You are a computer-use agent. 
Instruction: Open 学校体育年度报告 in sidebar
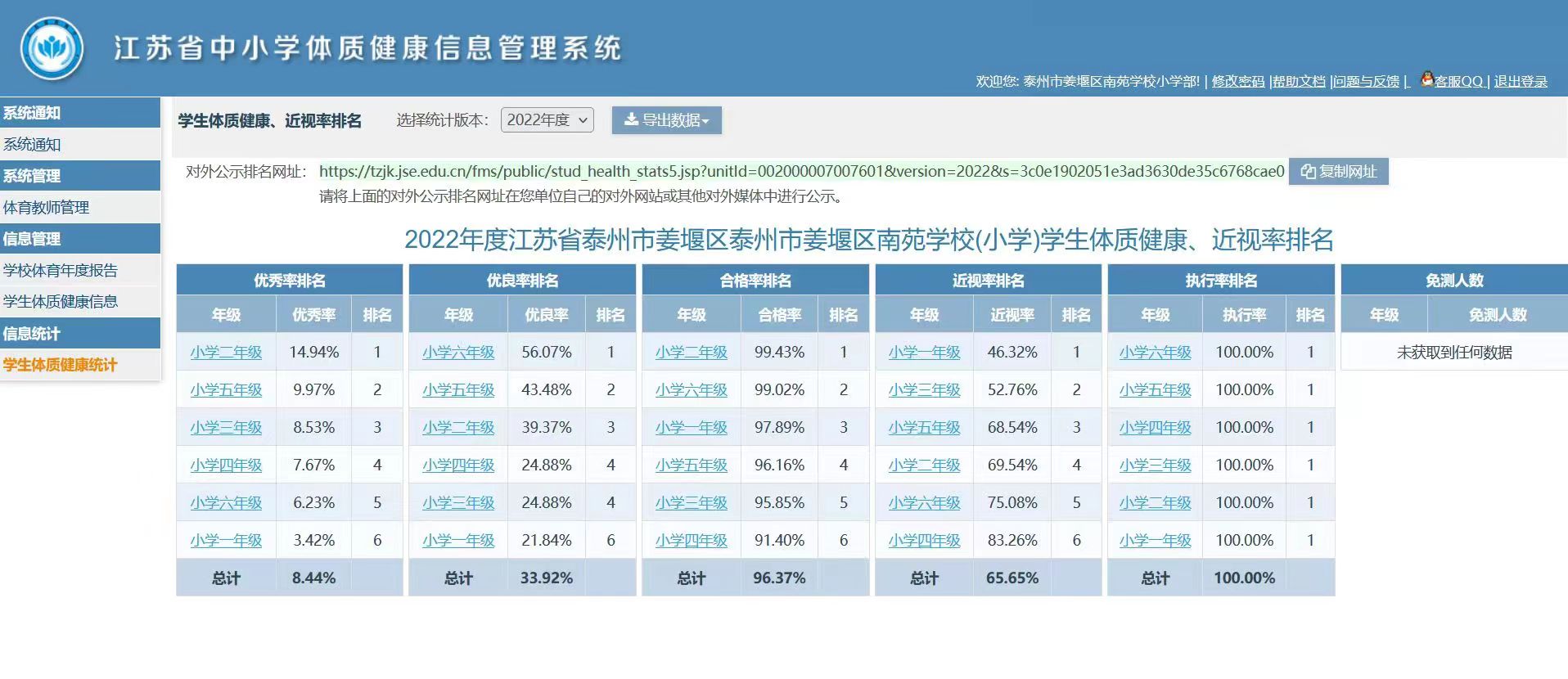[x=80, y=271]
